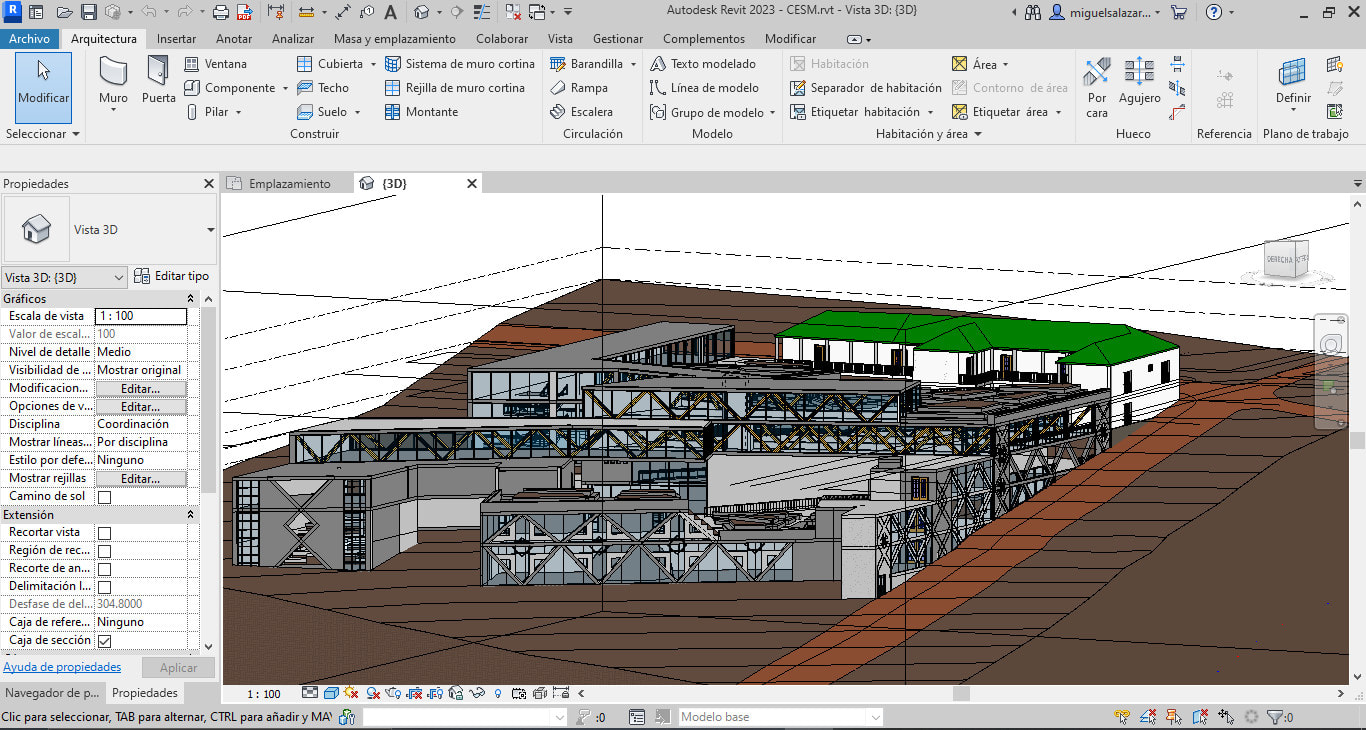Select the Muro (wall) tool
1366x730 pixels.
click(x=113, y=83)
